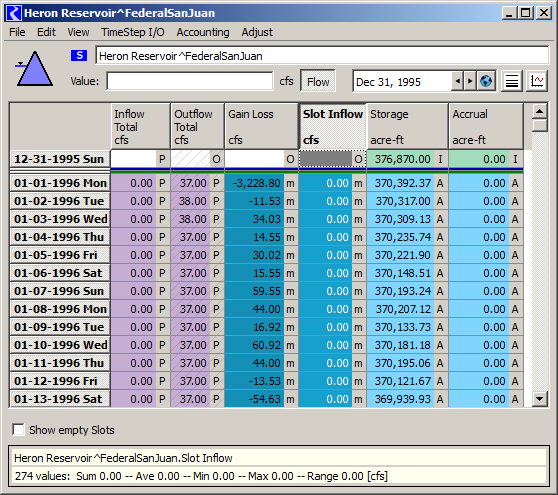558x495 pixels.
Task: Open the Accounting menu
Action: pyautogui.click(x=203, y=32)
